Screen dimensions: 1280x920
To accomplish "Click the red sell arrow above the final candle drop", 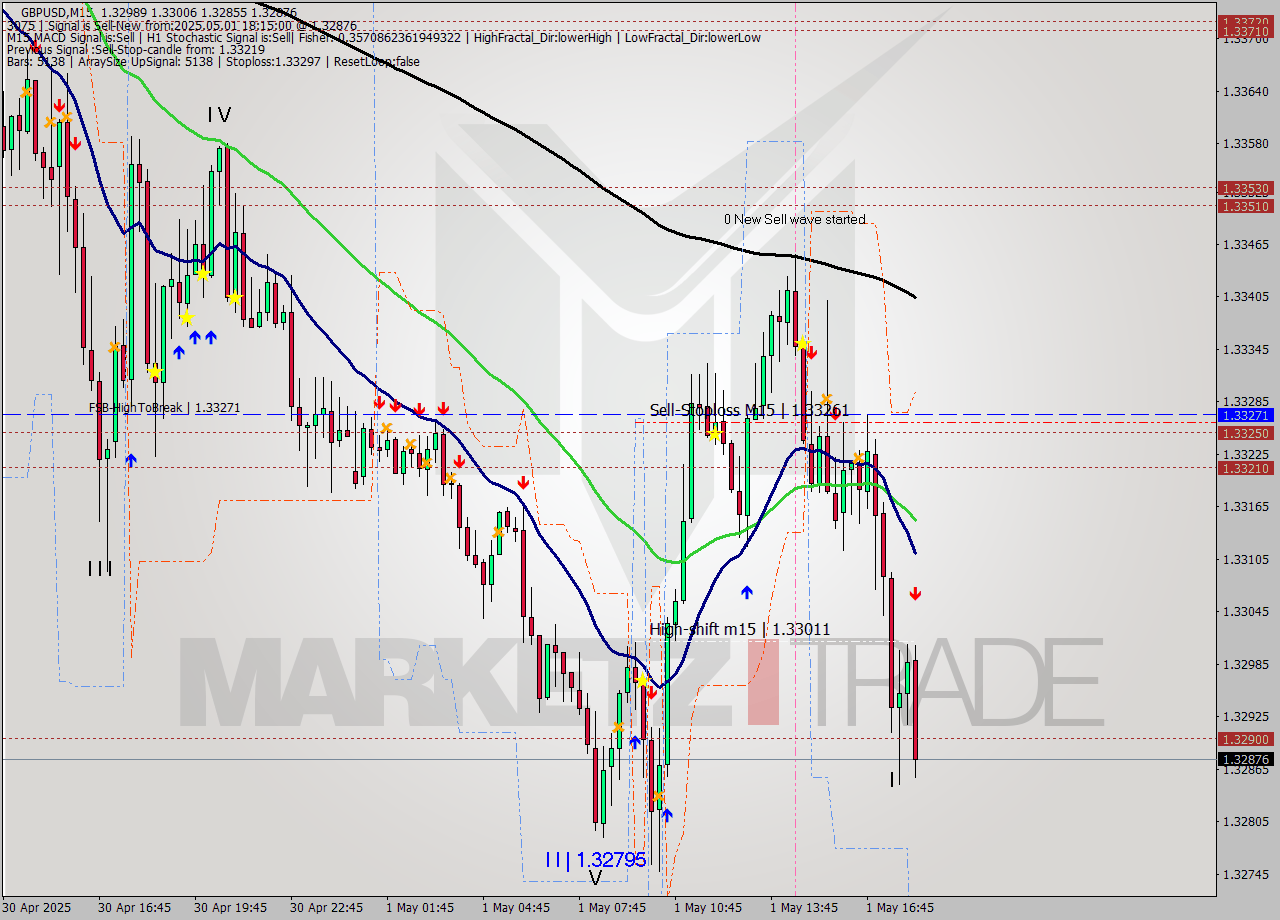I will [x=916, y=592].
